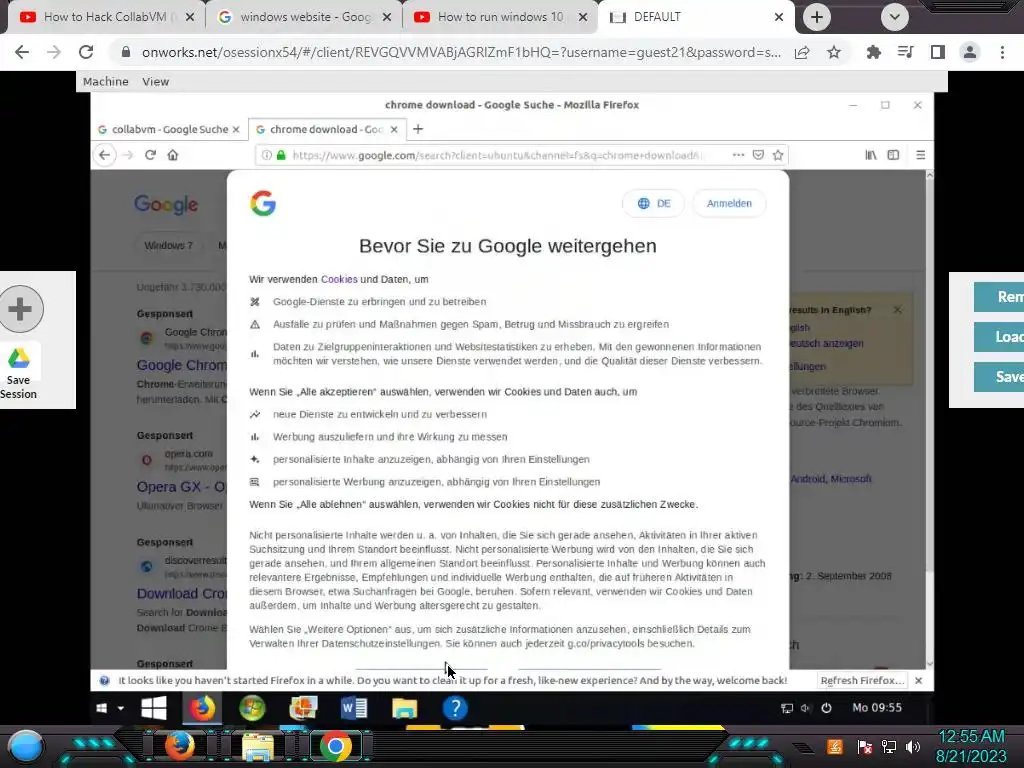1024x768 pixels.
Task: Click the remote volume icon in tray
Action: (806, 708)
